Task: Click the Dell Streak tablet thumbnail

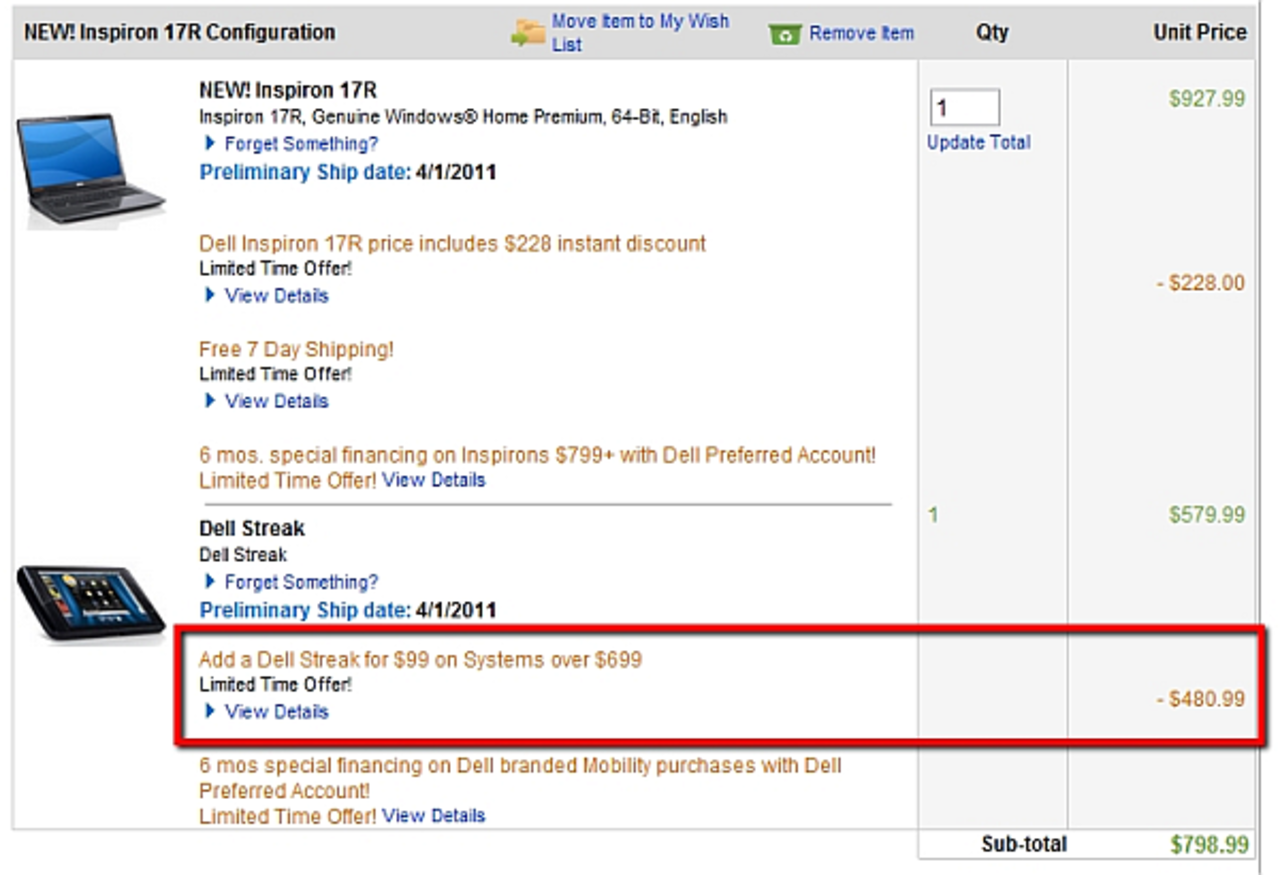Action: (90, 601)
